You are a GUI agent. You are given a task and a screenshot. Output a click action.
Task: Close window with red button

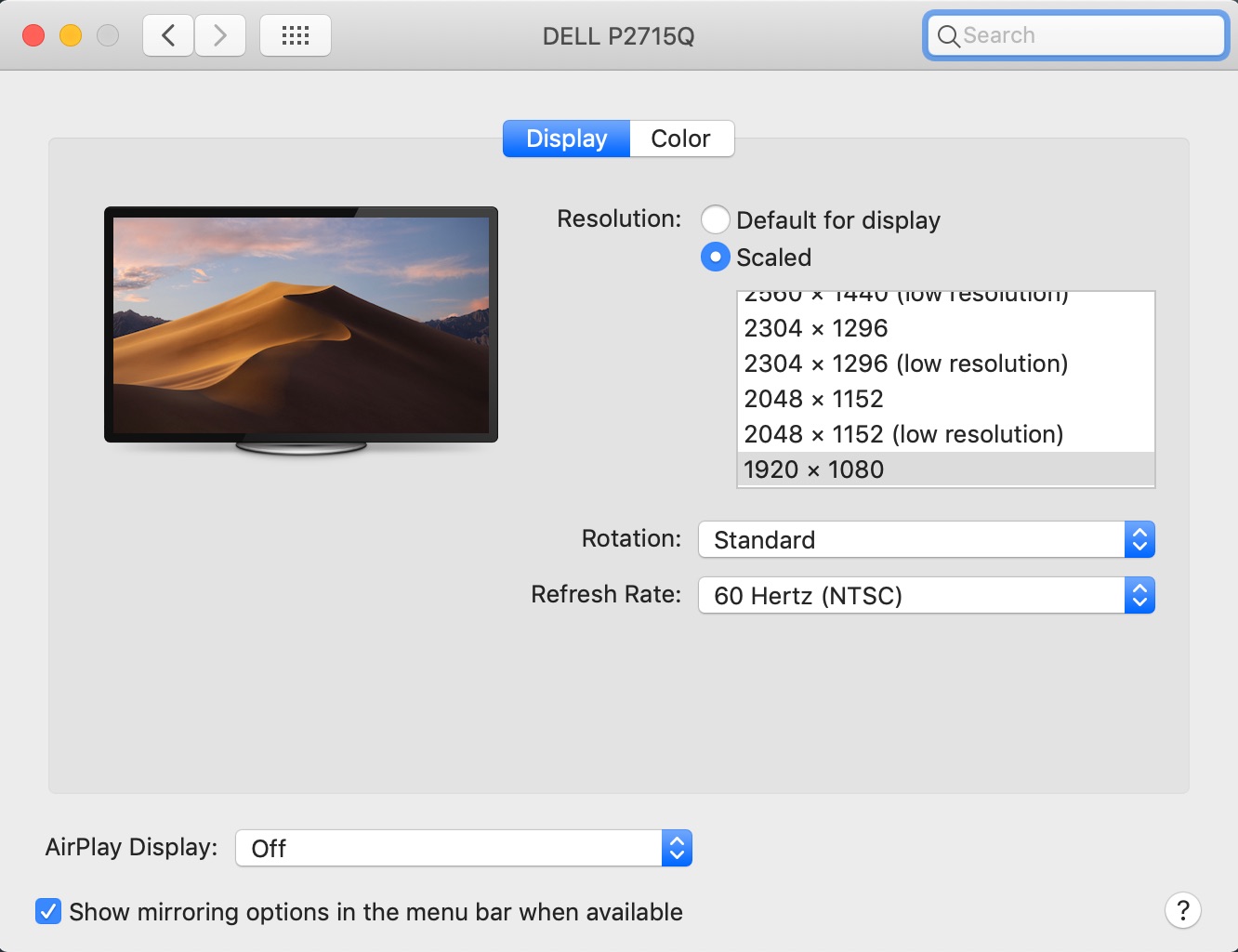33,36
